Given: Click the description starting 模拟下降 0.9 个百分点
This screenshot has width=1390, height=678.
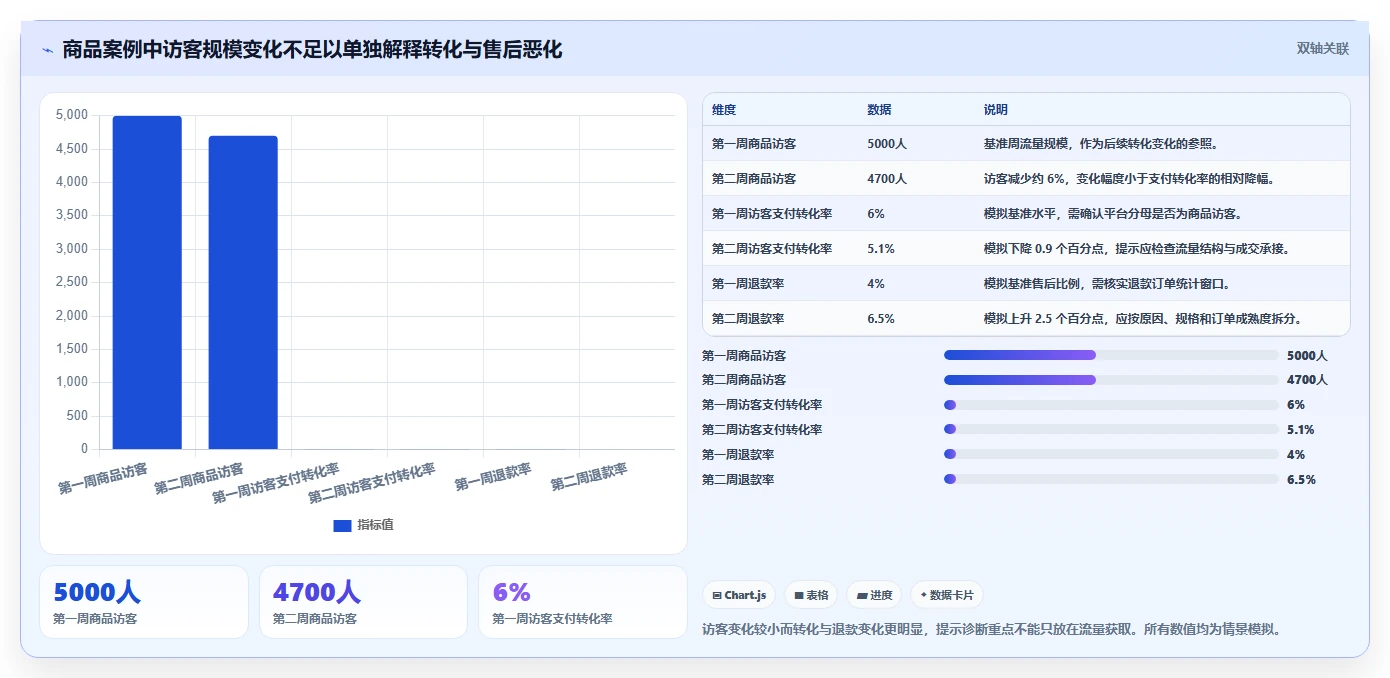Looking at the screenshot, I should (1137, 249).
